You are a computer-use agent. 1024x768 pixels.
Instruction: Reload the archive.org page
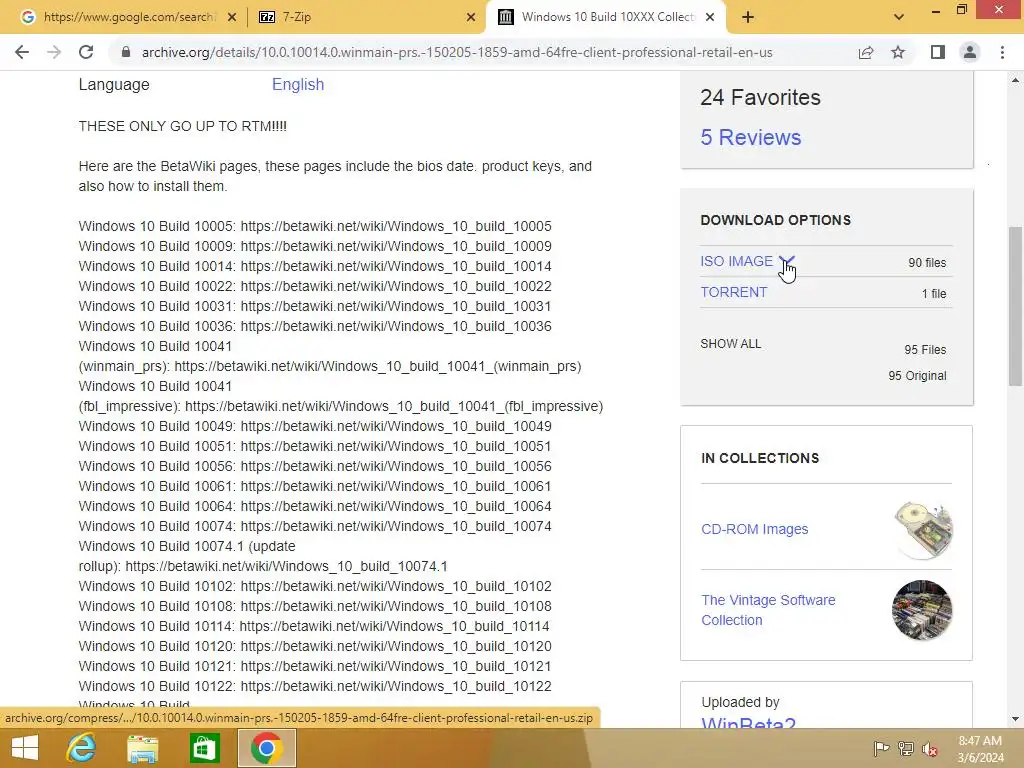click(86, 52)
